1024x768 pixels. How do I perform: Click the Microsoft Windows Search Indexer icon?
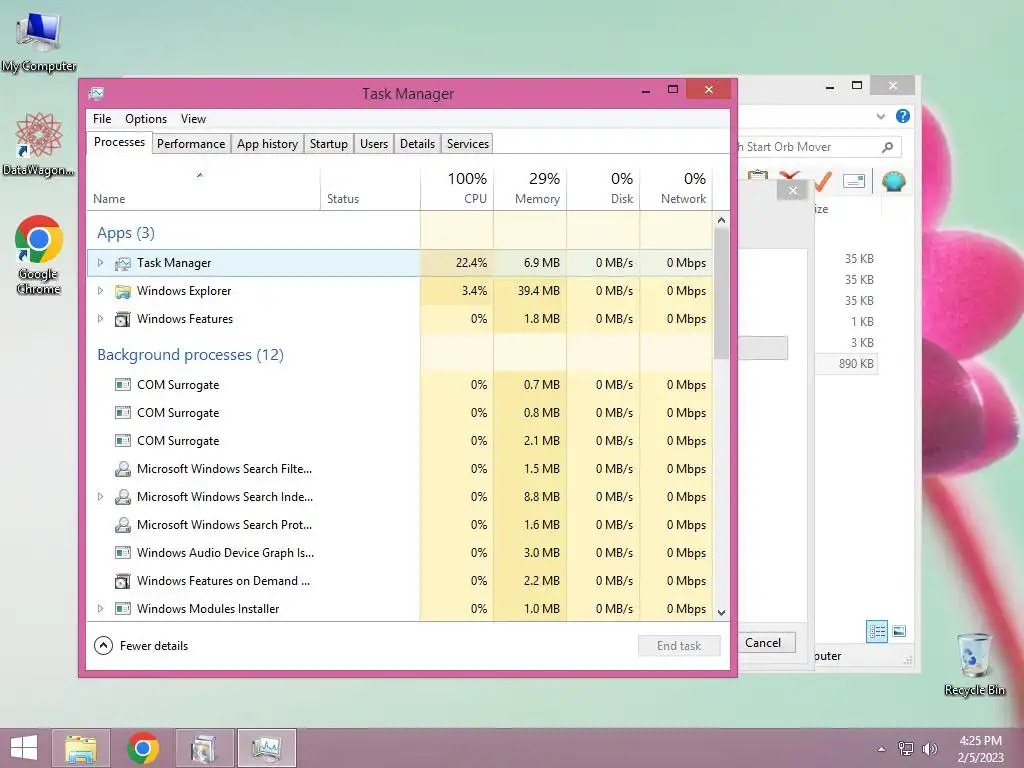coord(123,497)
